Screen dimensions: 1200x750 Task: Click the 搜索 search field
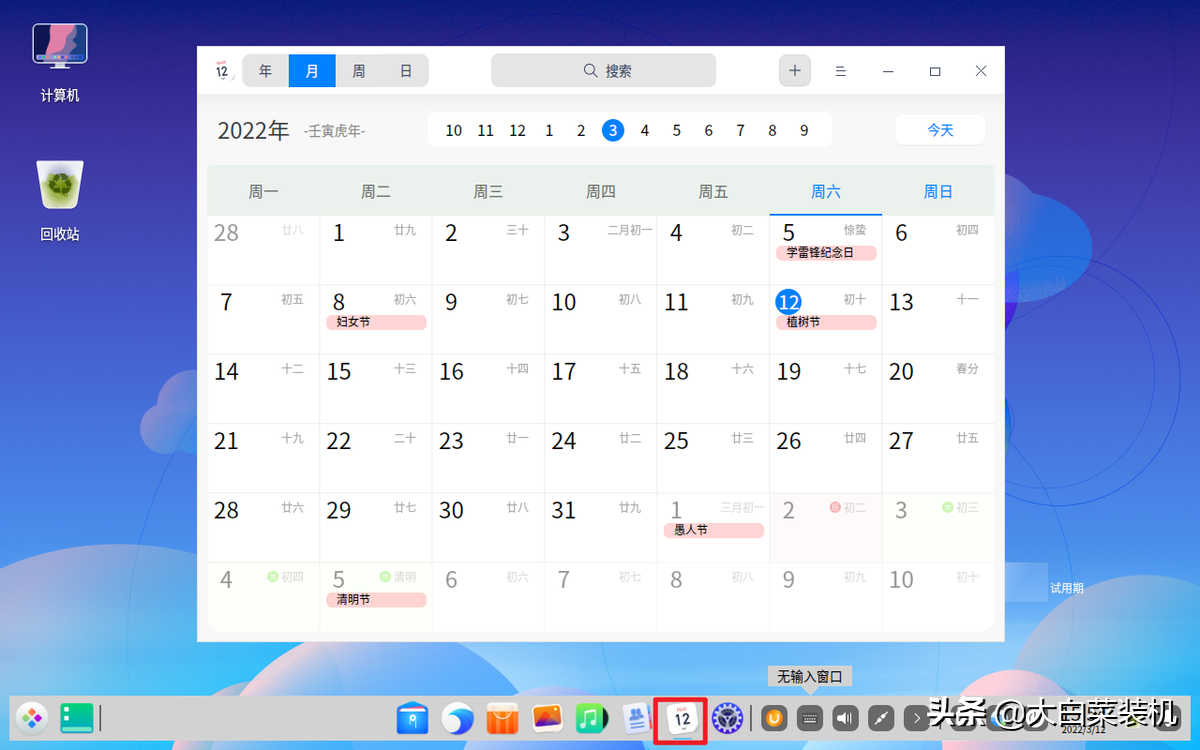[x=603, y=71]
